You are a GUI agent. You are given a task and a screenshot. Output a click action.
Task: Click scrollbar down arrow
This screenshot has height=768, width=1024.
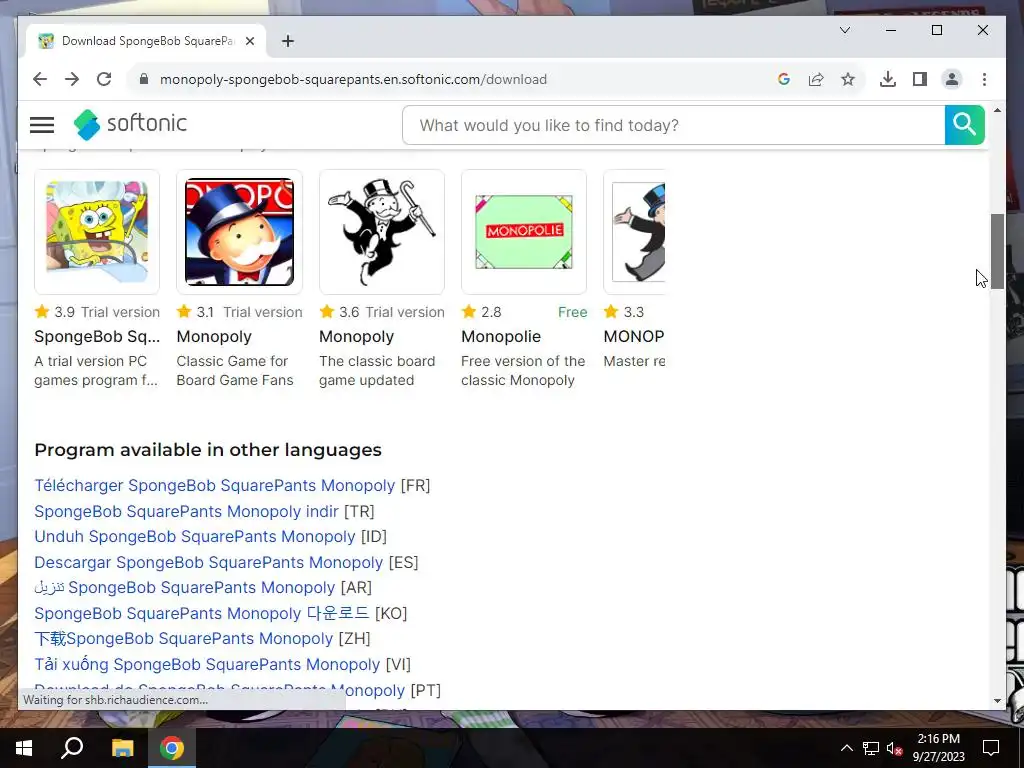pyautogui.click(x=997, y=701)
